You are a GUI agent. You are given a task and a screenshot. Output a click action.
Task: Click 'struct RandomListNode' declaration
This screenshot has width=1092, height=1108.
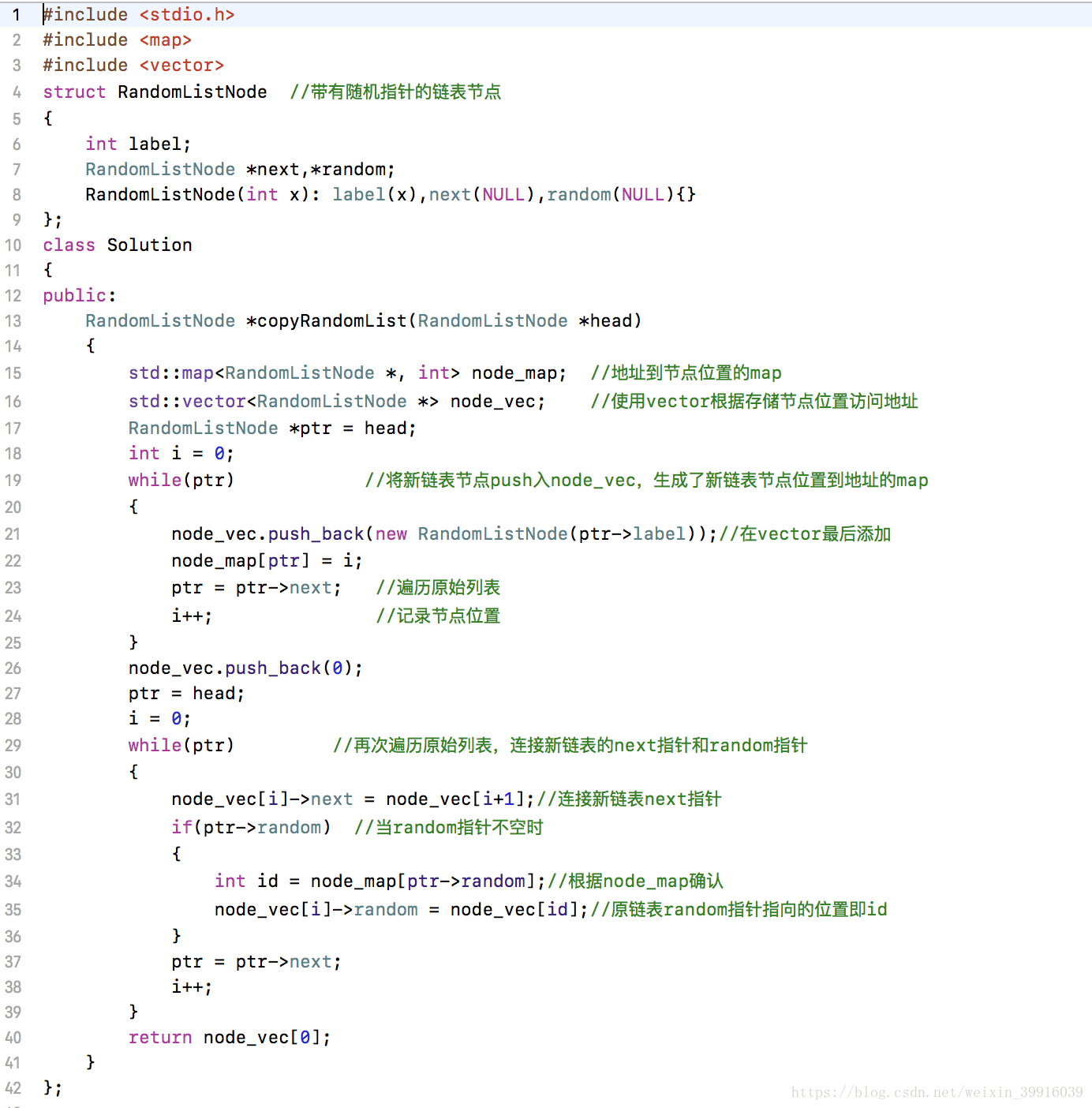[x=155, y=92]
